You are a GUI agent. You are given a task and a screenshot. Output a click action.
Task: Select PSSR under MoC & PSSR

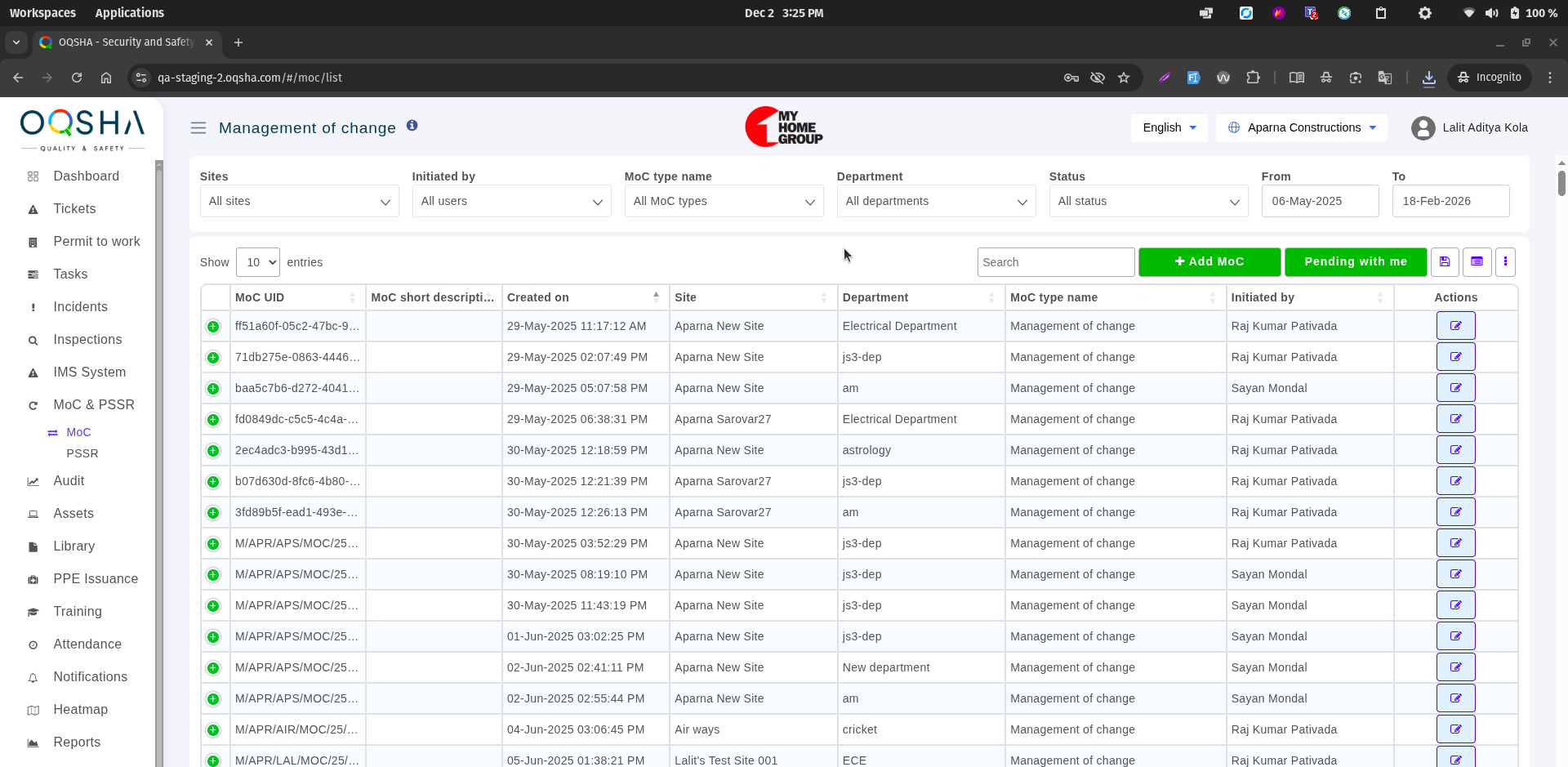[82, 453]
